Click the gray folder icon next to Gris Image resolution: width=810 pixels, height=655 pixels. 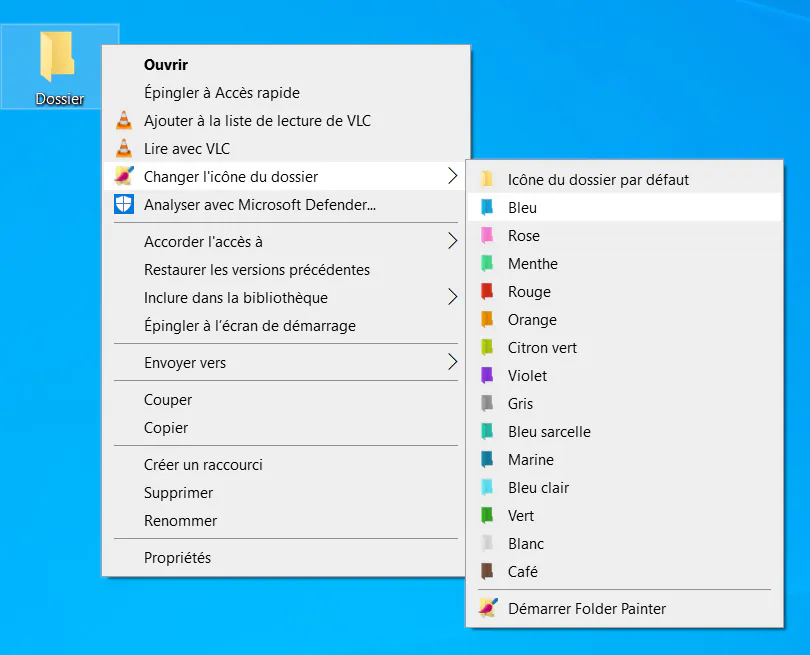487,403
